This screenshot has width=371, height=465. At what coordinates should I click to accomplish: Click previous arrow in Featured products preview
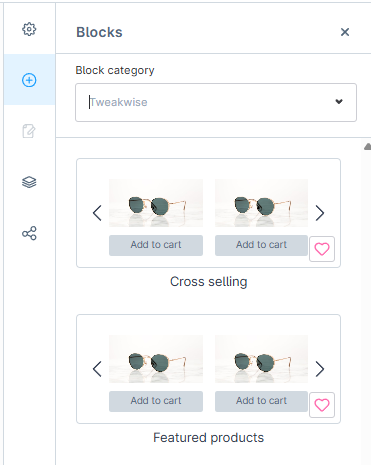[97, 369]
